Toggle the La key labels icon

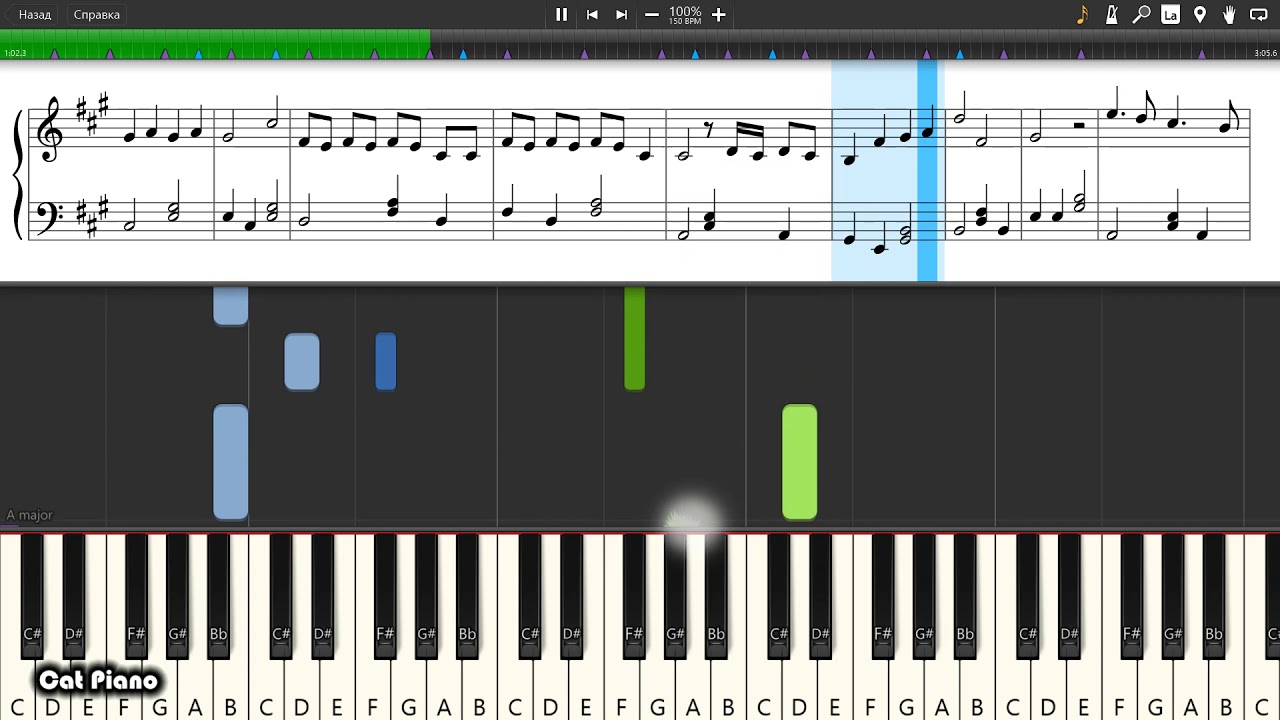pos(1170,15)
